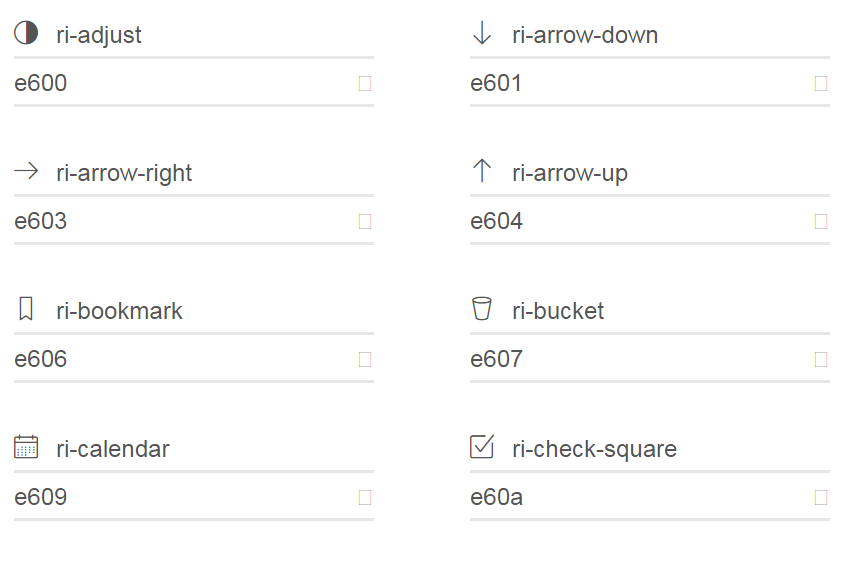Screen dimensions: 845x563
Task: Click the glyph box beside e609
Action: coord(365,497)
